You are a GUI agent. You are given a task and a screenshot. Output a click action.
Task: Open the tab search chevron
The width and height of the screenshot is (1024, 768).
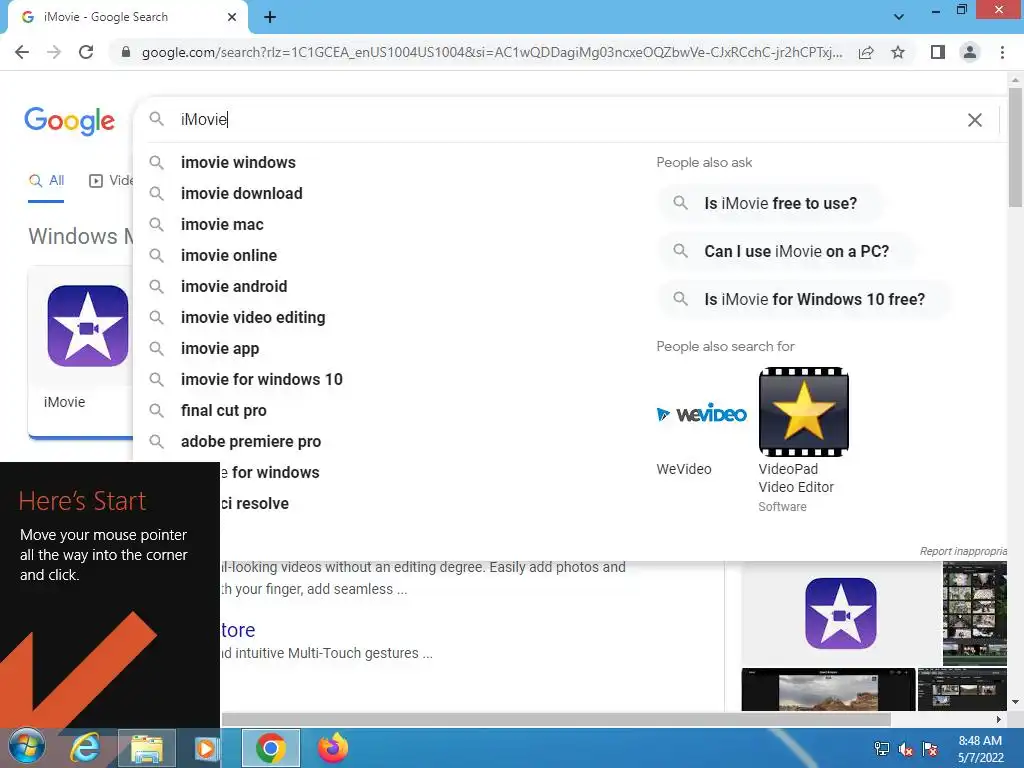point(899,17)
